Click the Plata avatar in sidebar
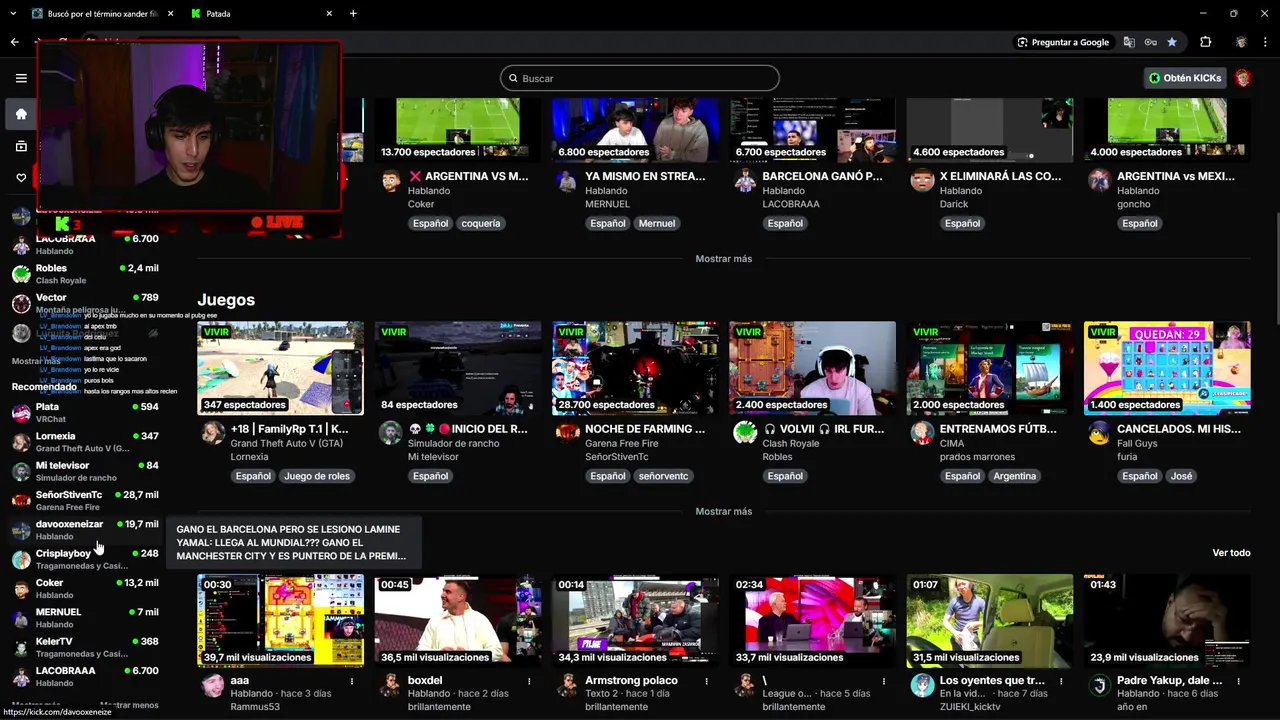Viewport: 1280px width, 720px height. click(21, 413)
